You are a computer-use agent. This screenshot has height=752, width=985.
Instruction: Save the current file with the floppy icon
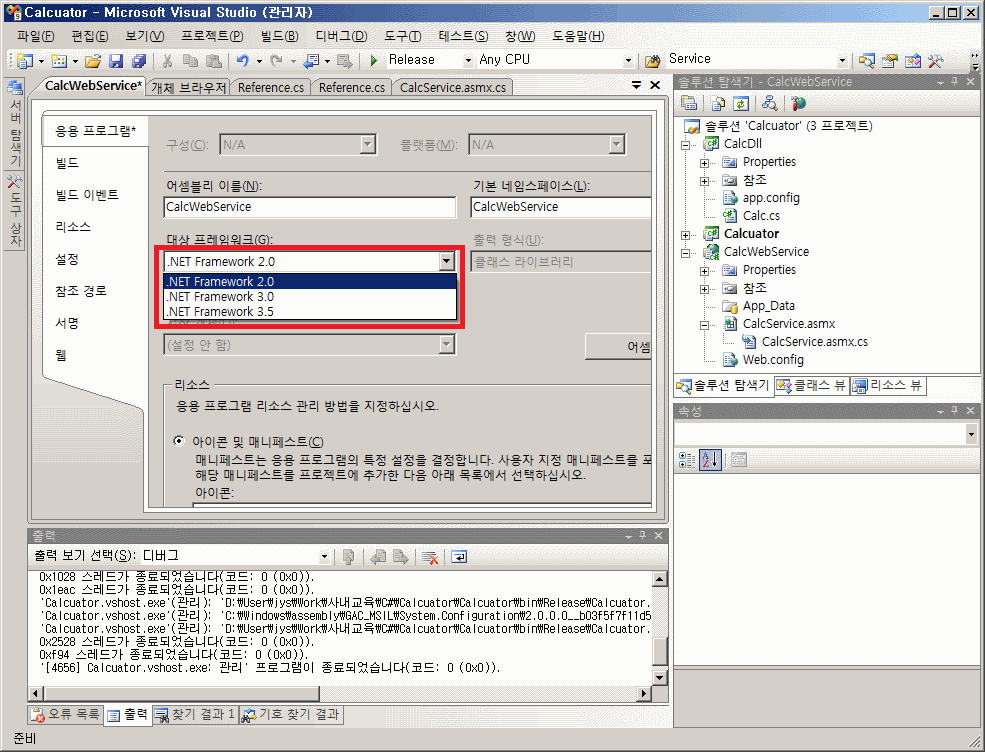(116, 60)
